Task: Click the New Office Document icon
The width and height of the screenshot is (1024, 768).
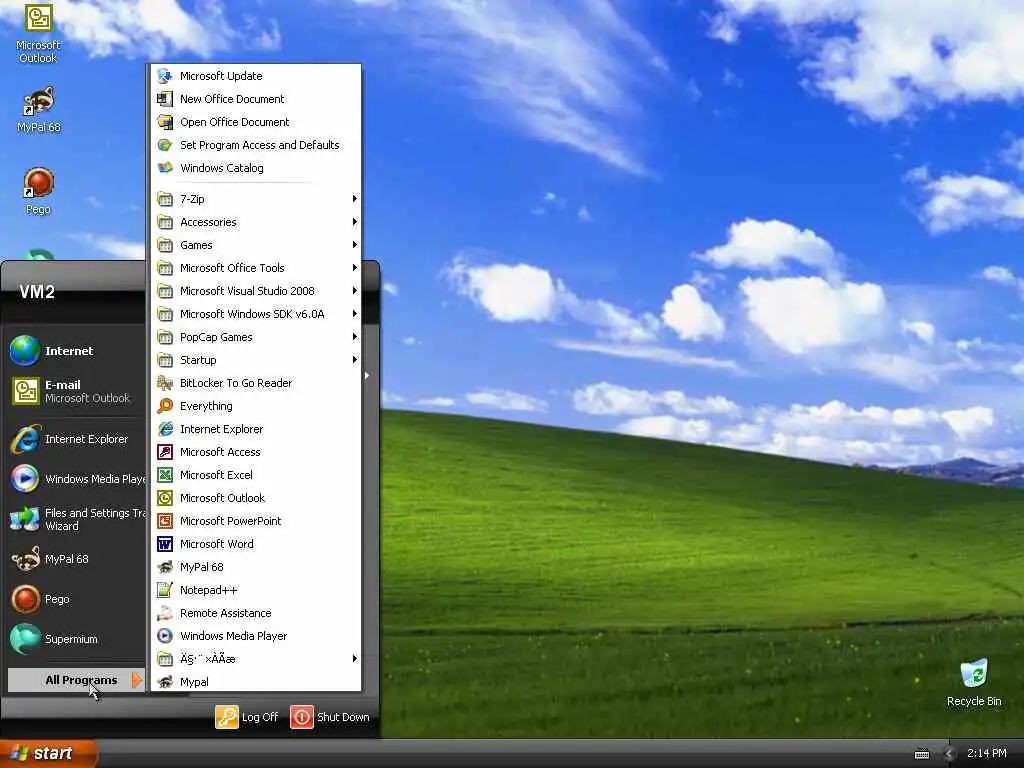Action: (165, 99)
